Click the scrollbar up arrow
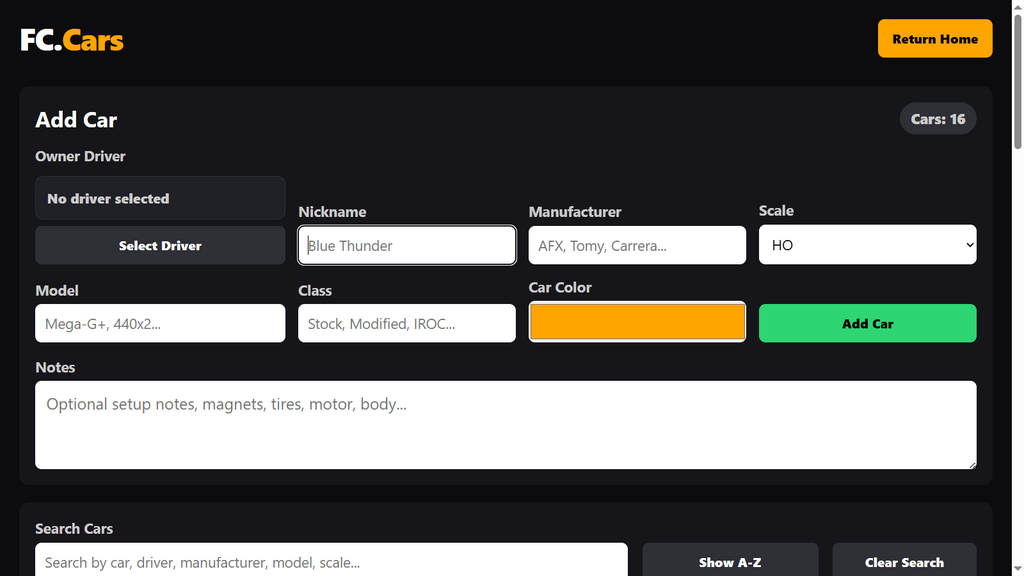The image size is (1024, 576). [1017, 5]
